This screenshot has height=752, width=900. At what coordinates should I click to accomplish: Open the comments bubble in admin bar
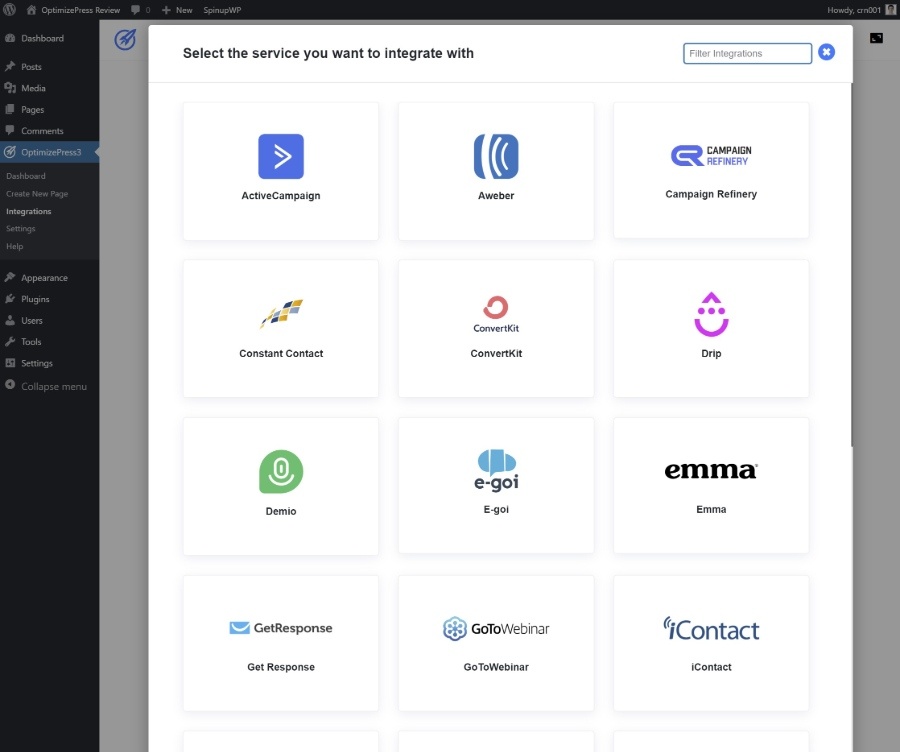click(141, 10)
